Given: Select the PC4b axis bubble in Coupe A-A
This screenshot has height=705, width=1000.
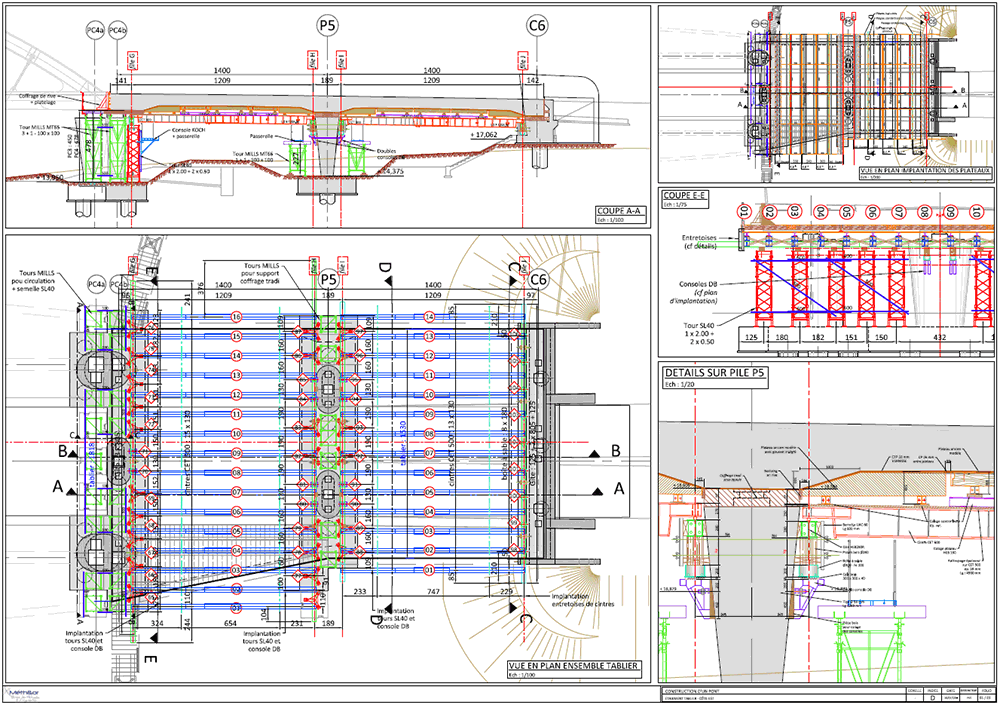Looking at the screenshot, I should pos(117,30).
